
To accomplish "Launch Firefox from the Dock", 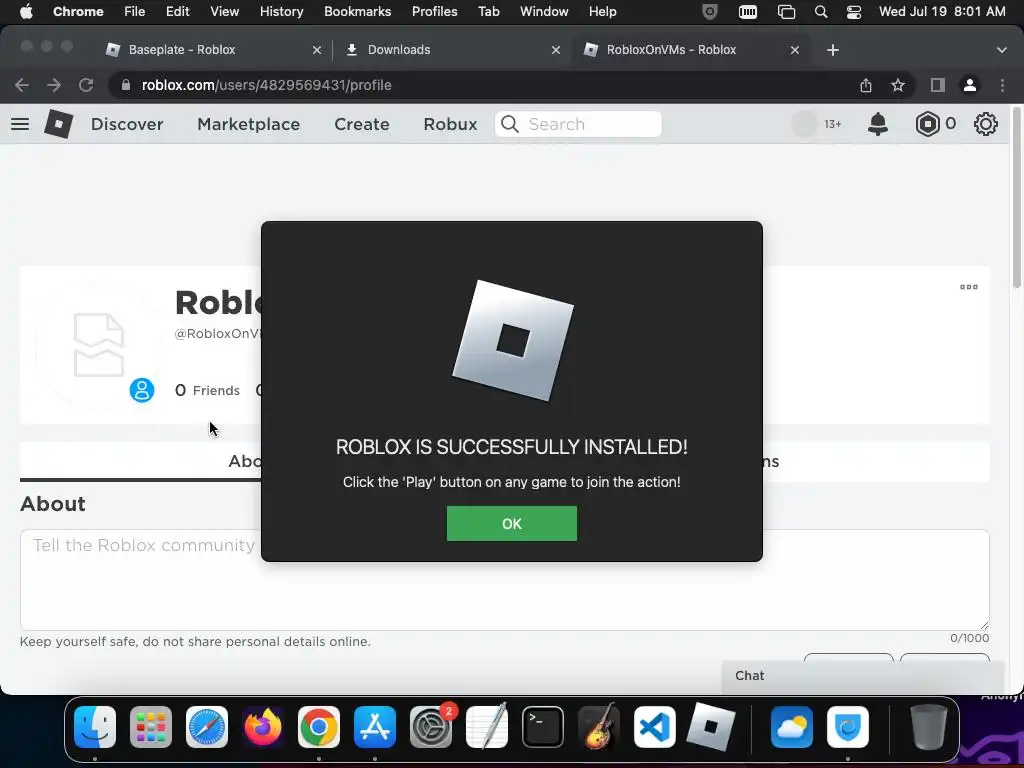I will (x=263, y=727).
